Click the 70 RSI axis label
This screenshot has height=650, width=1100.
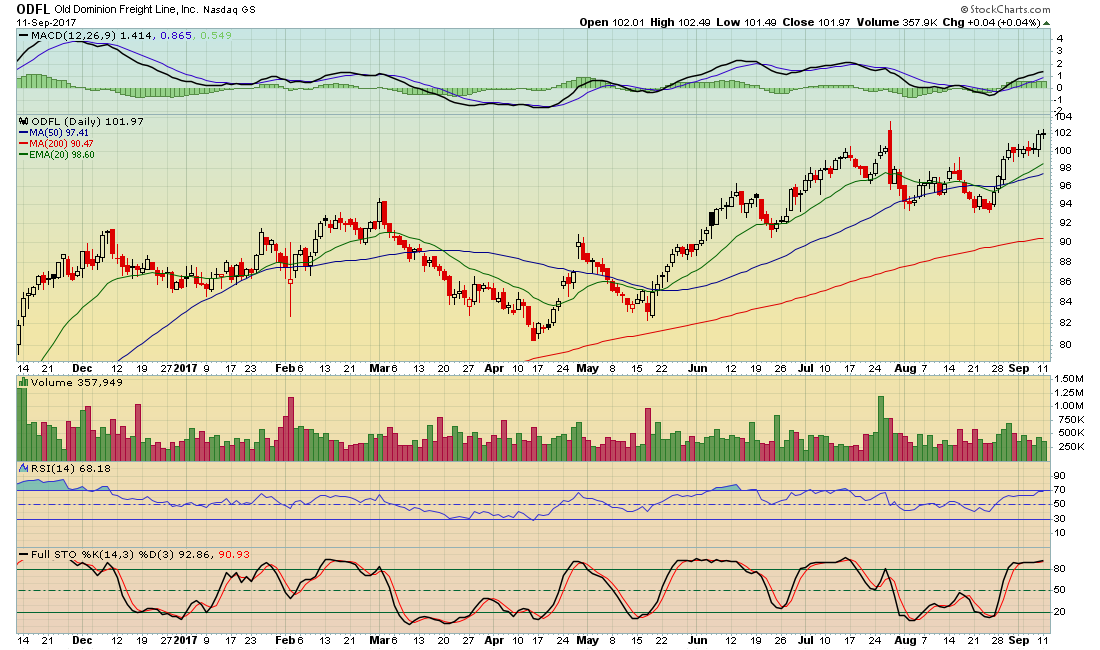[1059, 490]
